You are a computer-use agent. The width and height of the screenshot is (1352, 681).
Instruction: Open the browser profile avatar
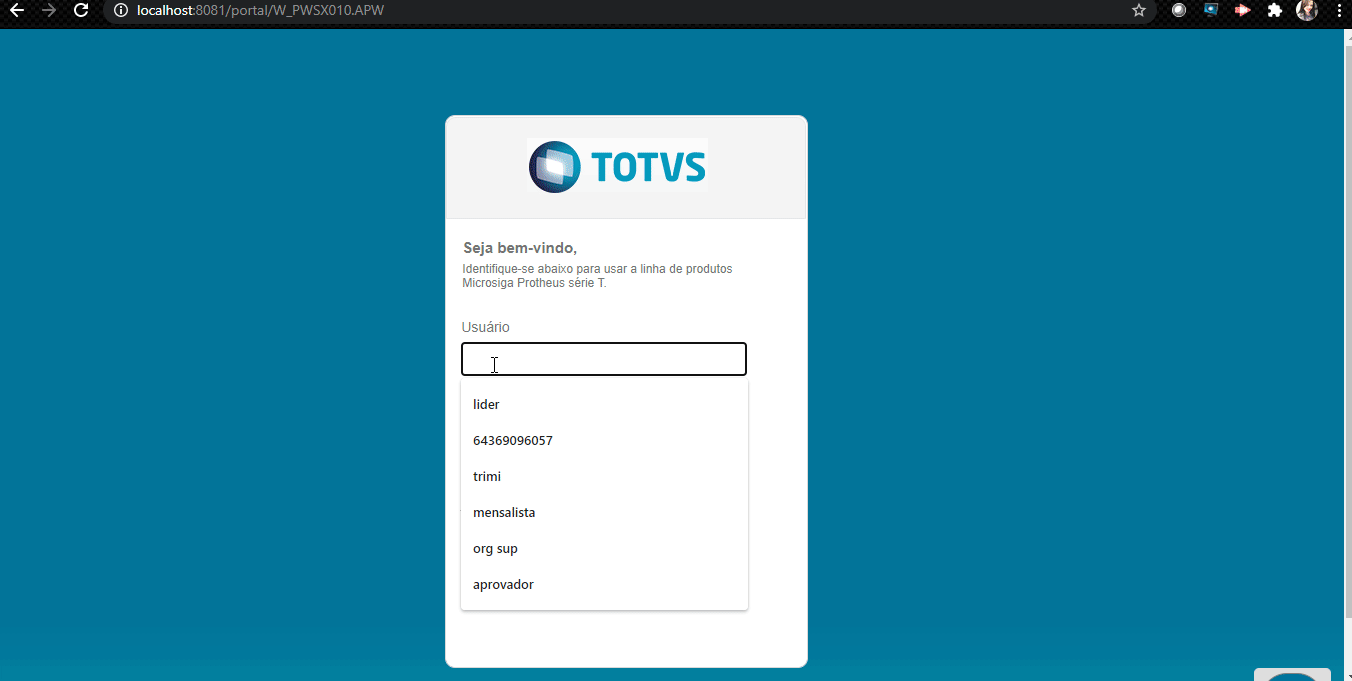click(1306, 10)
